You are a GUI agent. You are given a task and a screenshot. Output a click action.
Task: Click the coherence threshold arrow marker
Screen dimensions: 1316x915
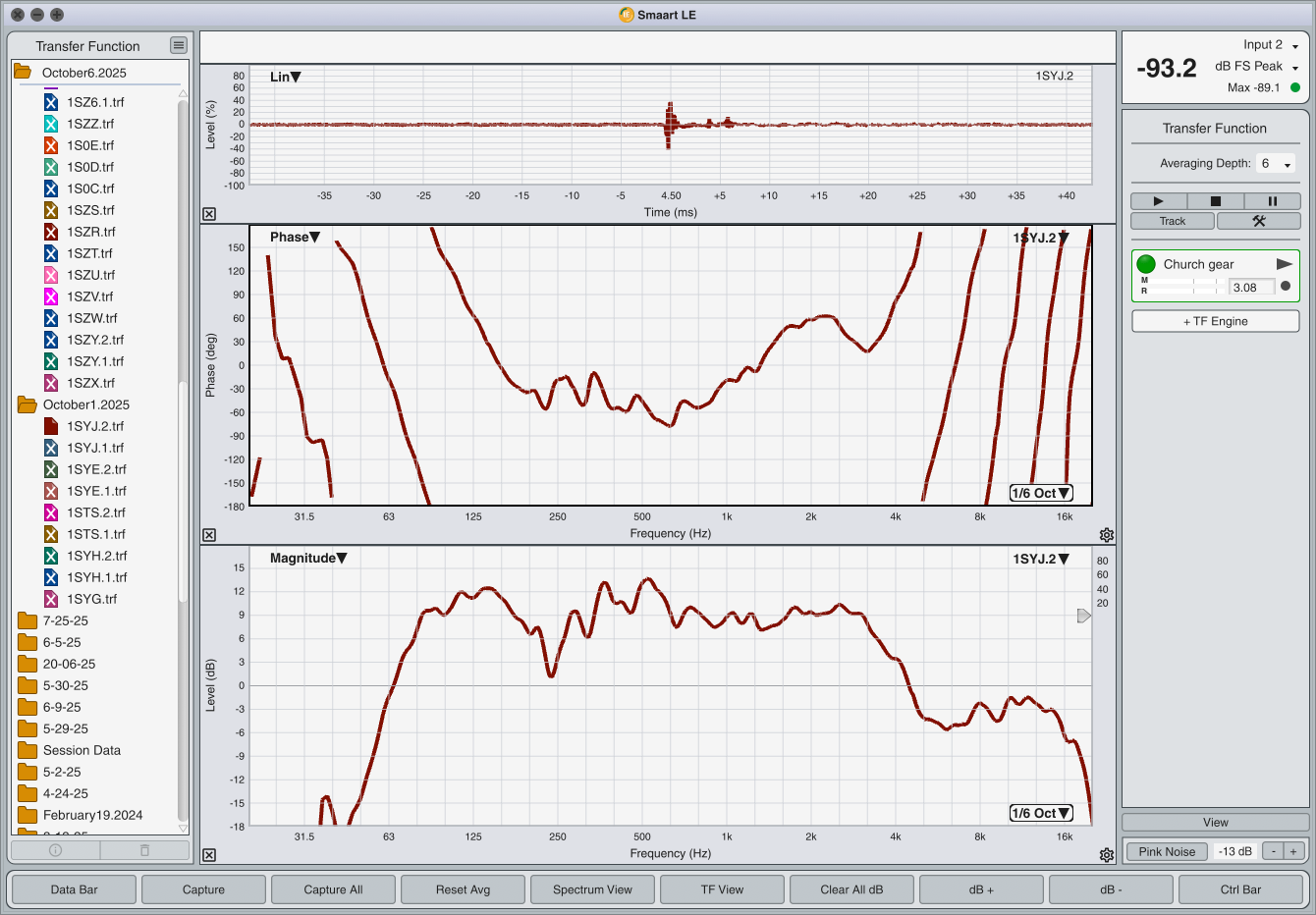(1084, 616)
